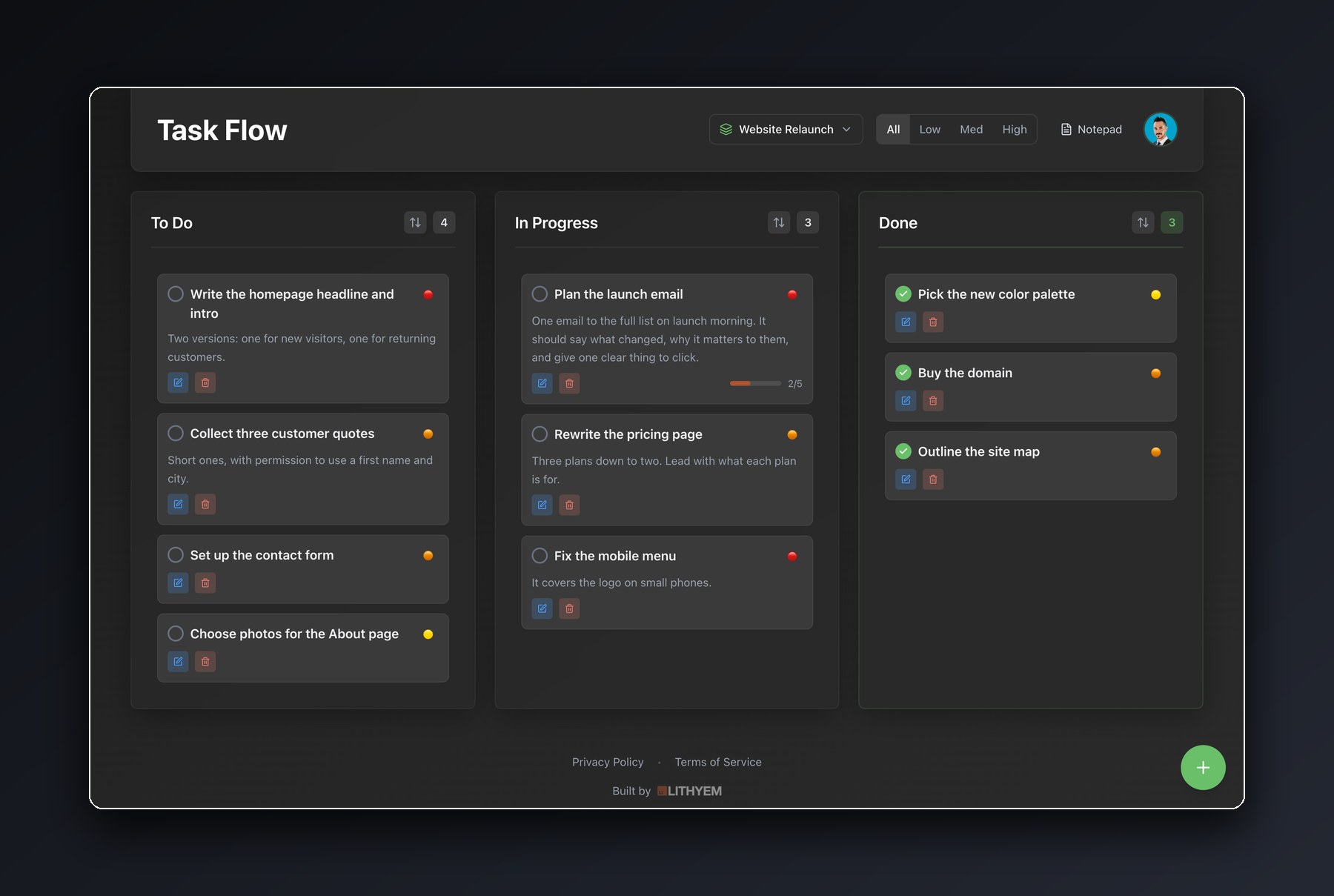
Task: Delete 'Set up the contact form' task
Action: pos(205,583)
